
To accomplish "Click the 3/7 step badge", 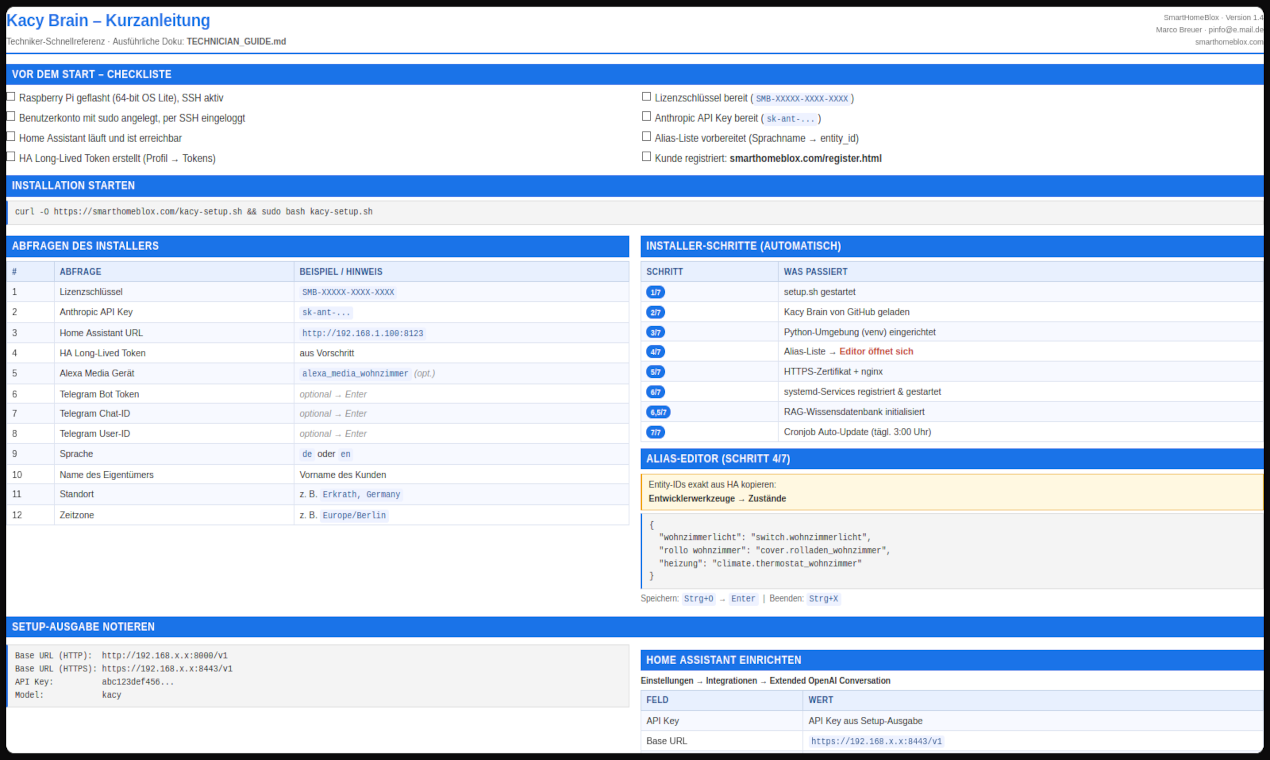I will [x=656, y=332].
